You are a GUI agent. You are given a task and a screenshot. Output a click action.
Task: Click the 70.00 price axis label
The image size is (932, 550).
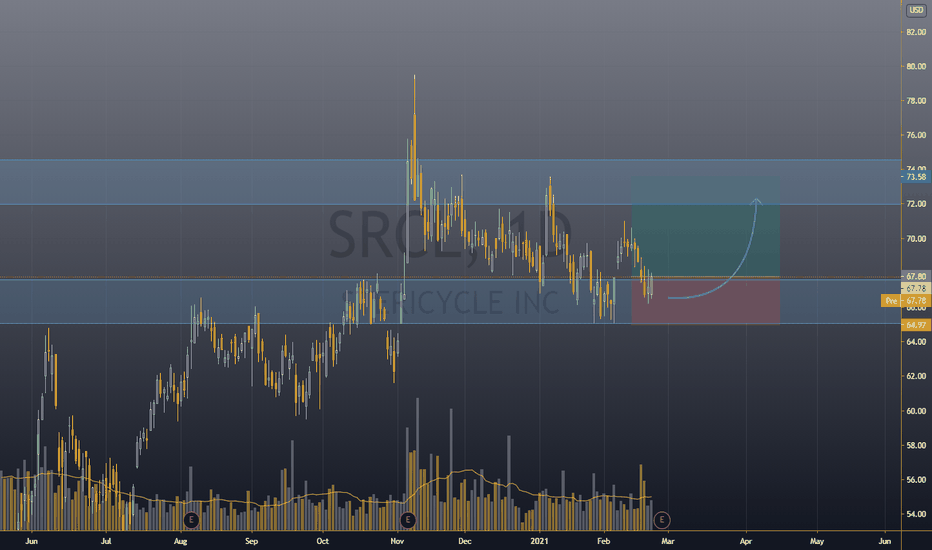click(x=916, y=238)
